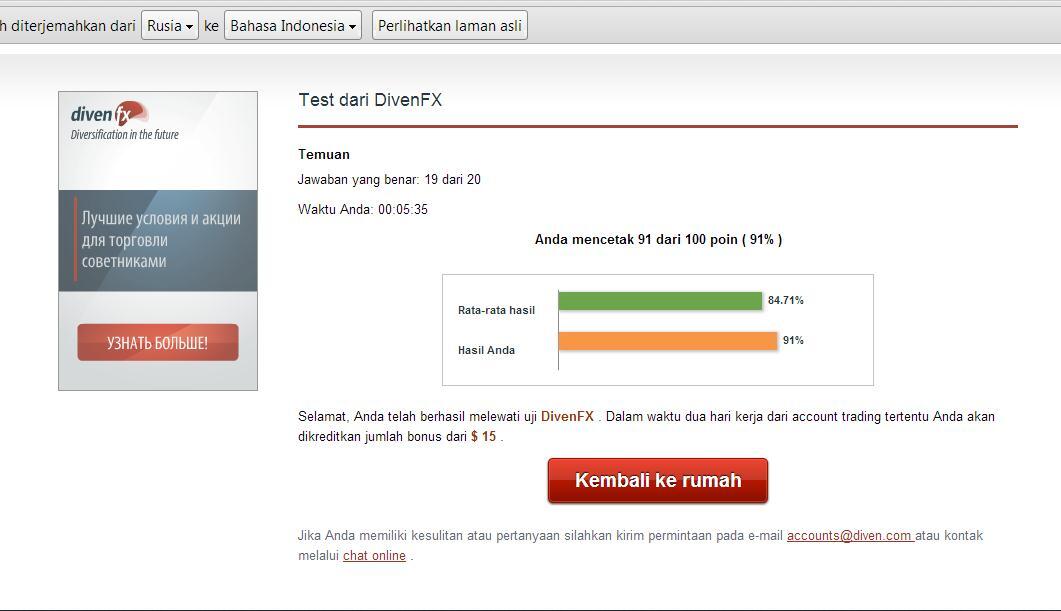1061x611 pixels.
Task: Open the Bahasa Indonesia target language dropdown
Action: coord(292,26)
